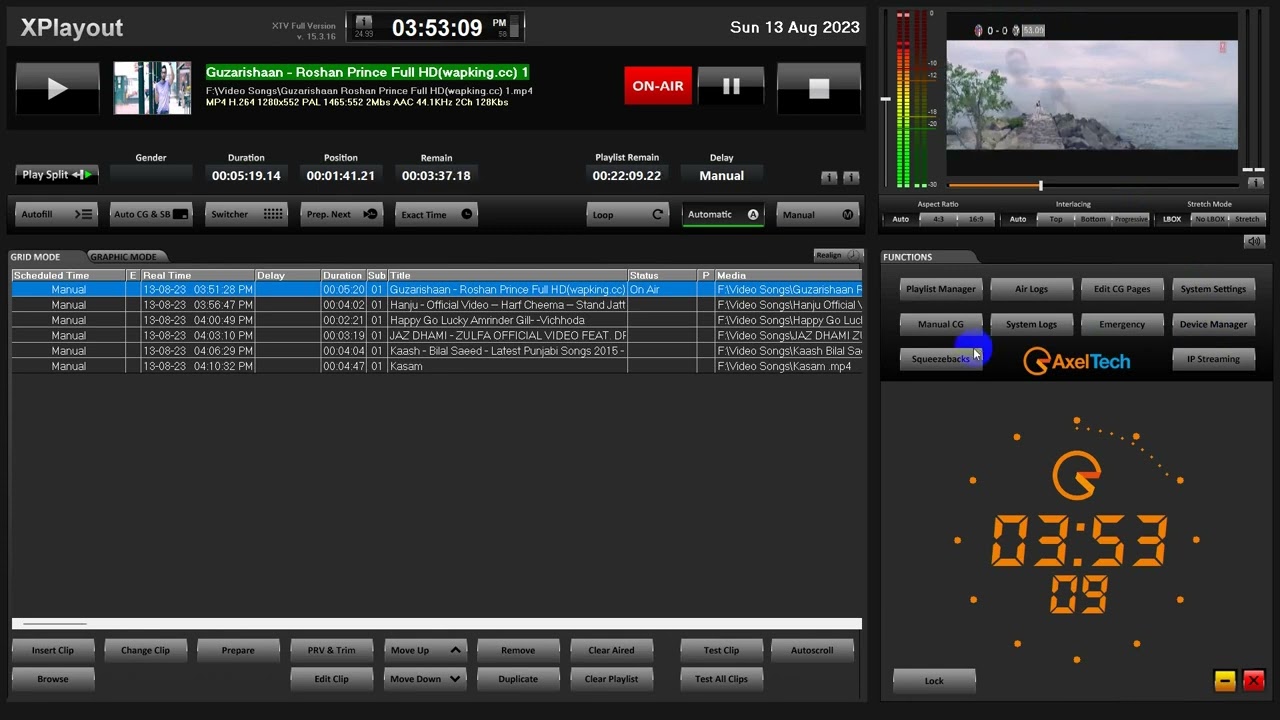1280x720 pixels.
Task: Click Test All Clips button
Action: [721, 679]
